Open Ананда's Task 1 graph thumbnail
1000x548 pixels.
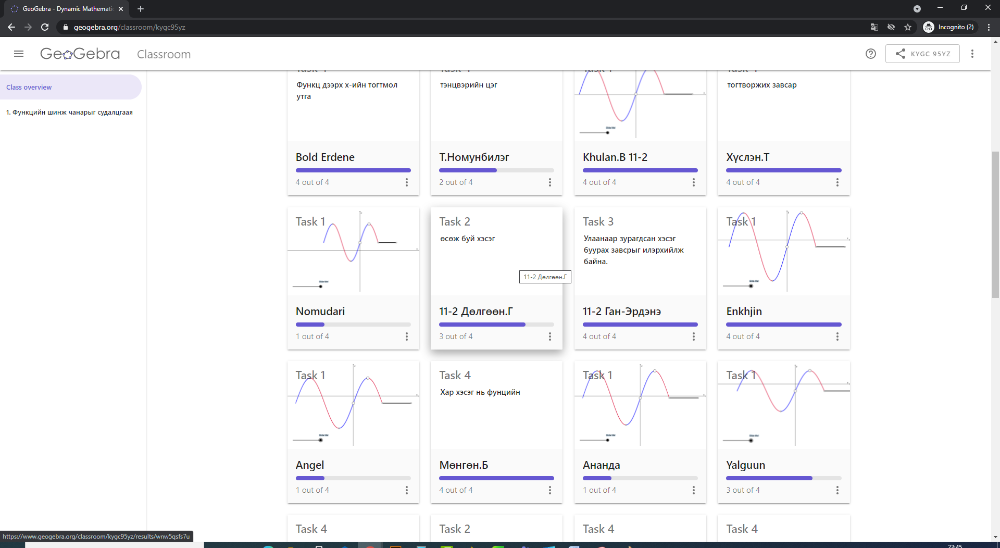[x=640, y=404]
